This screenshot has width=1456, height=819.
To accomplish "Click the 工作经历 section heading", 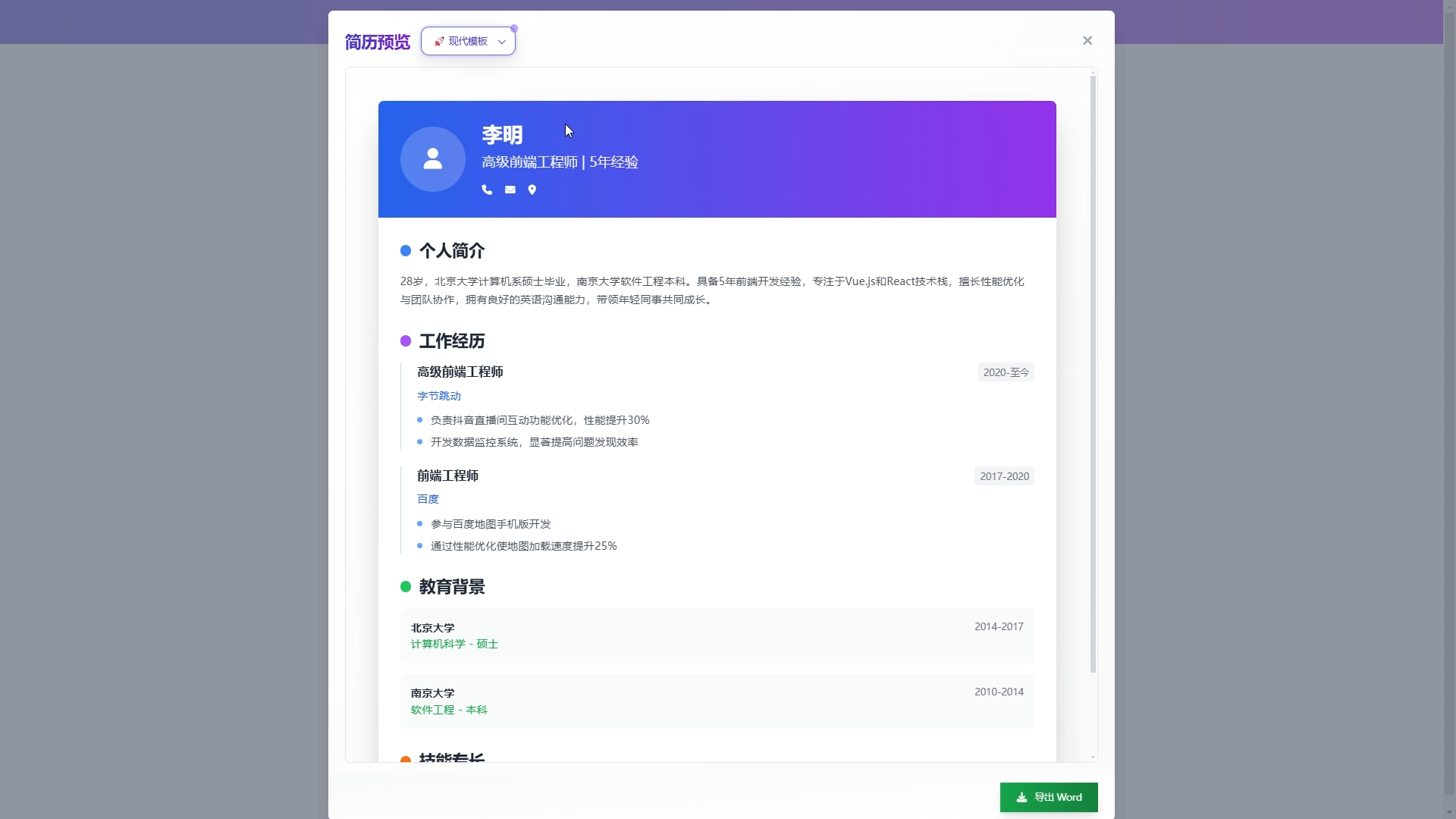I will pos(452,341).
